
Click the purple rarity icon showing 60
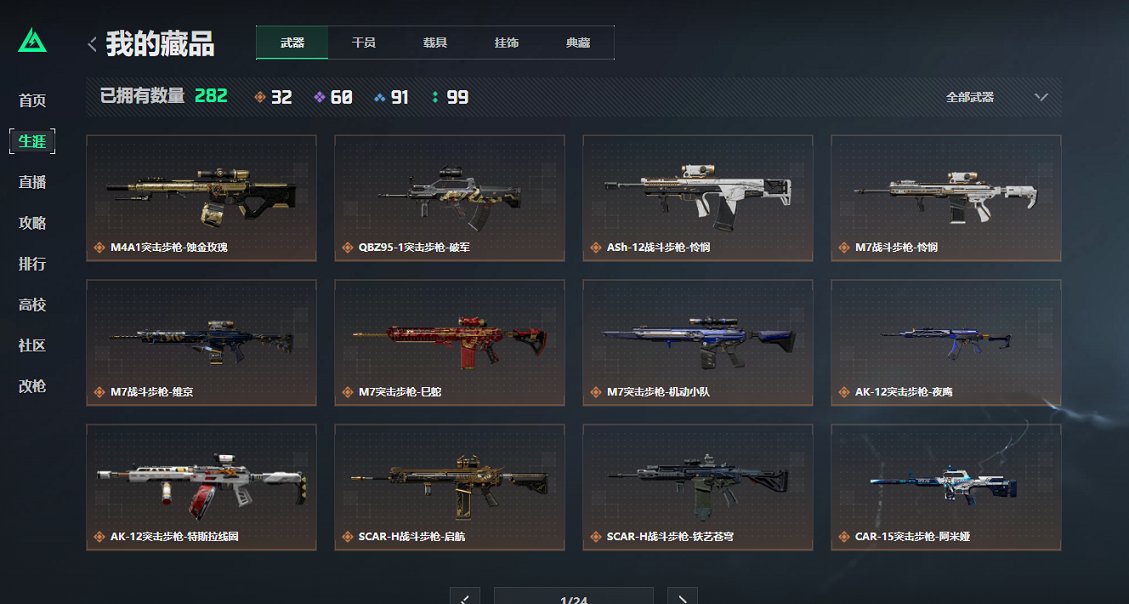point(320,97)
